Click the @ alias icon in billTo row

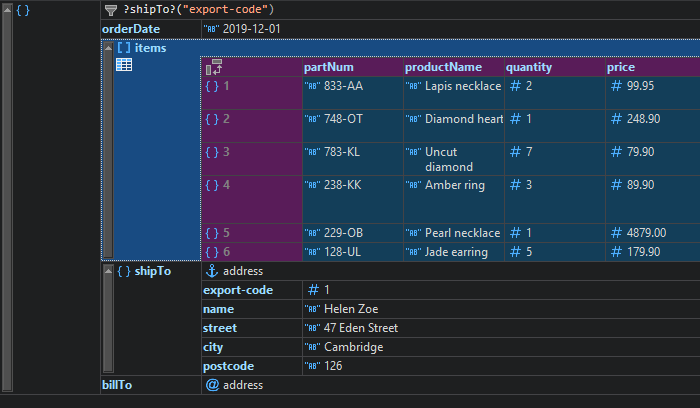coord(211,385)
